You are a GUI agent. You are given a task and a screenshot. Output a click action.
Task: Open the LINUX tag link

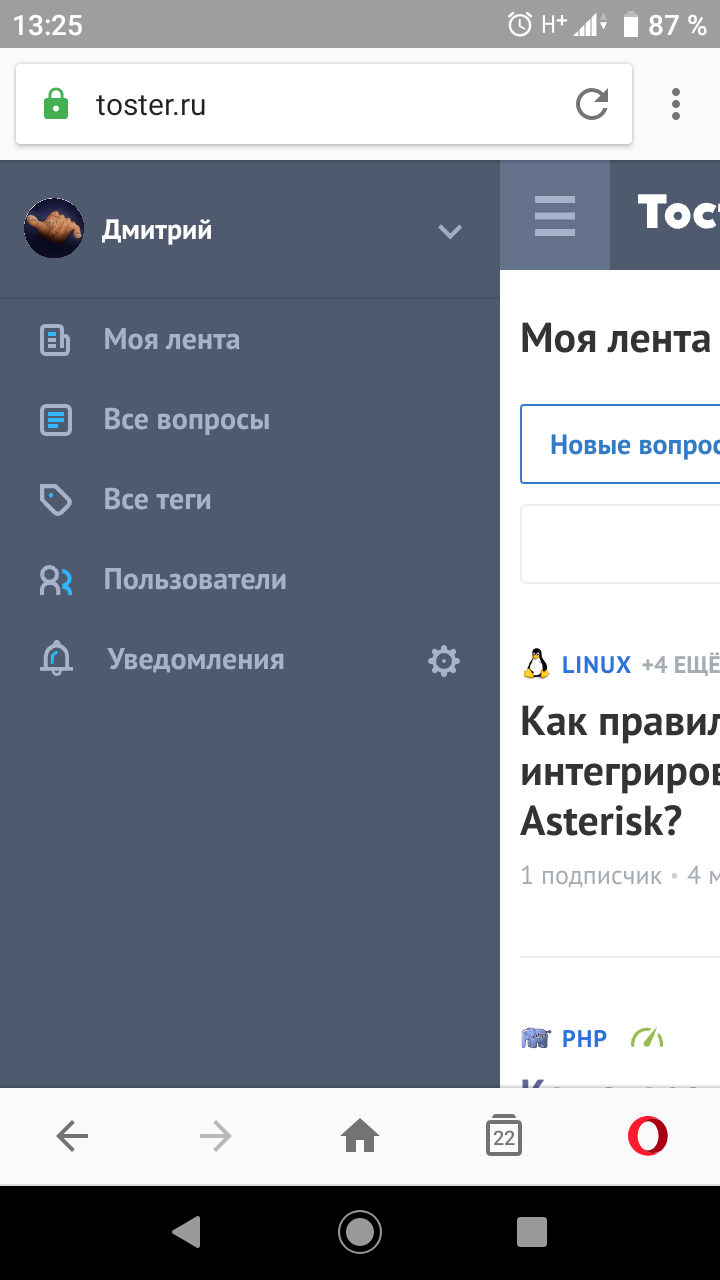595,665
